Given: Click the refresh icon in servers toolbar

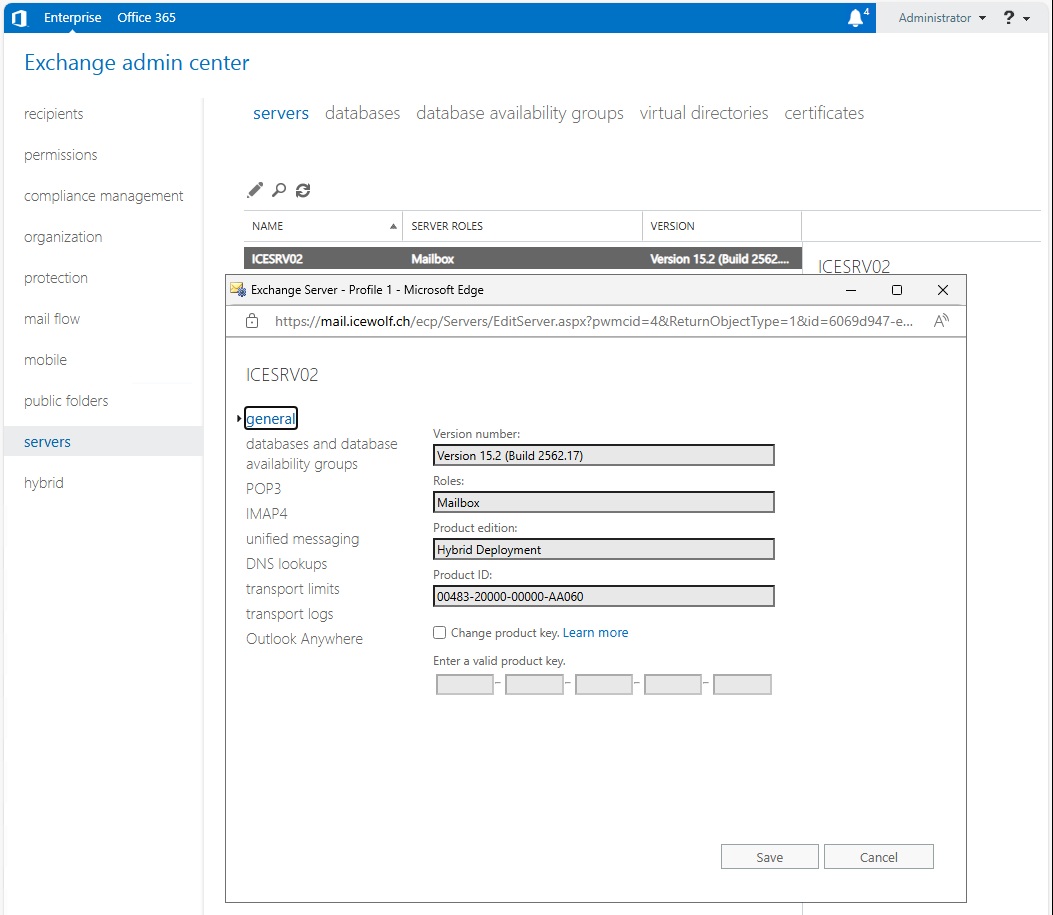Looking at the screenshot, I should 303,191.
